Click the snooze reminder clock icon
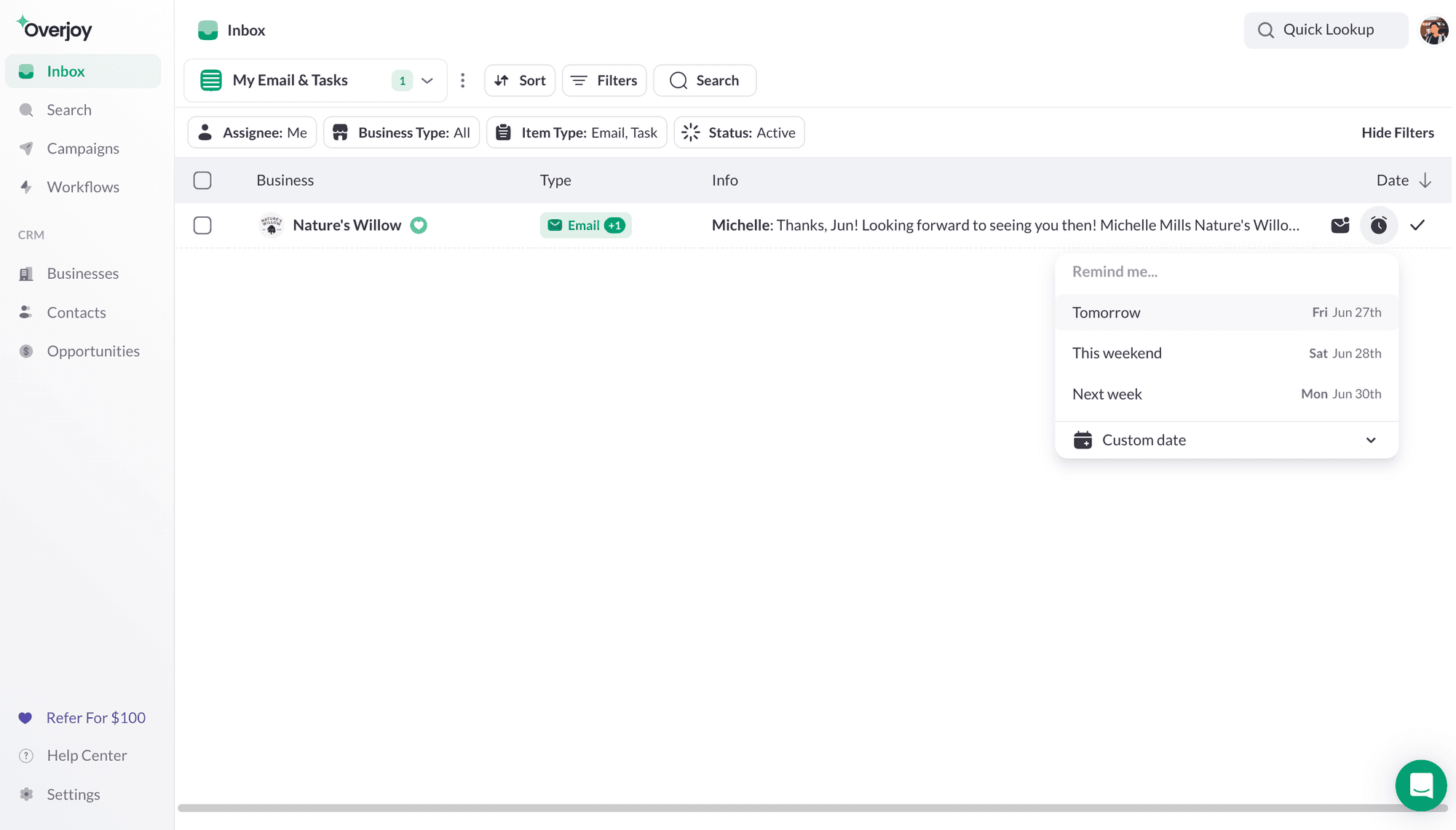 [x=1379, y=225]
